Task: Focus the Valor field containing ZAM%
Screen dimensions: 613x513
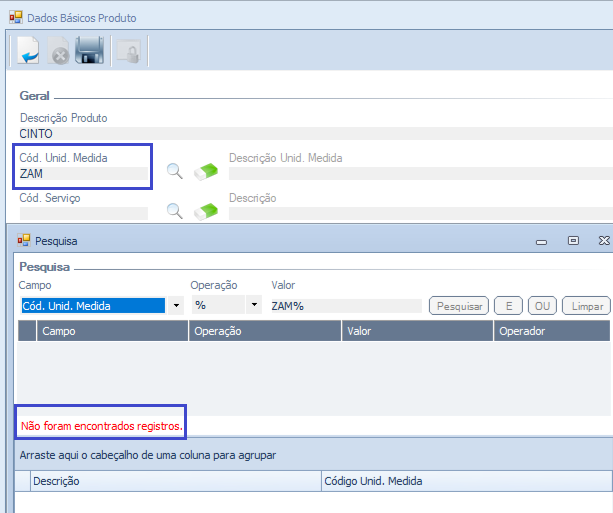Action: click(x=346, y=306)
